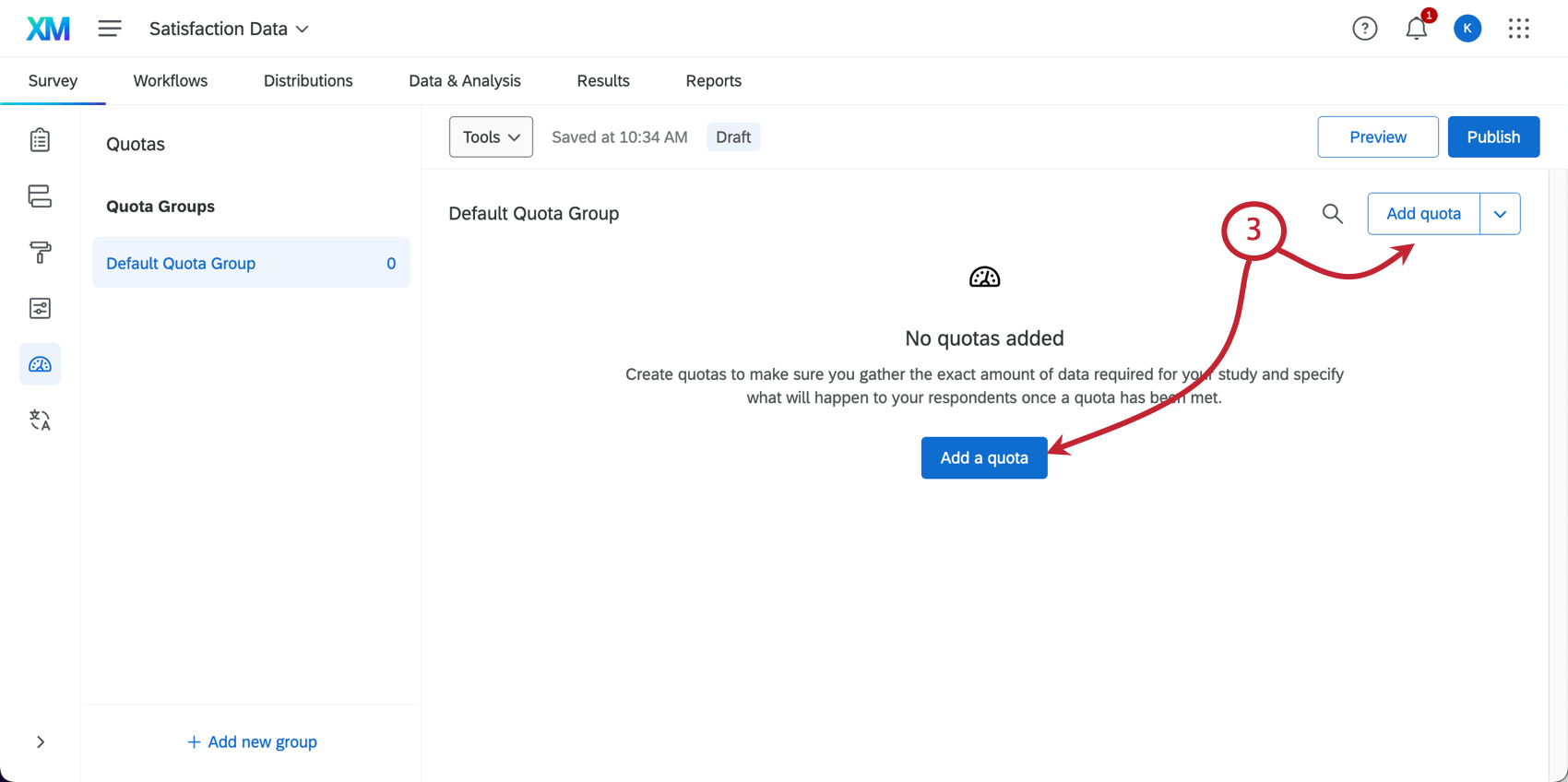1568x782 pixels.
Task: Open the app switcher grid icon
Action: pyautogui.click(x=1518, y=30)
